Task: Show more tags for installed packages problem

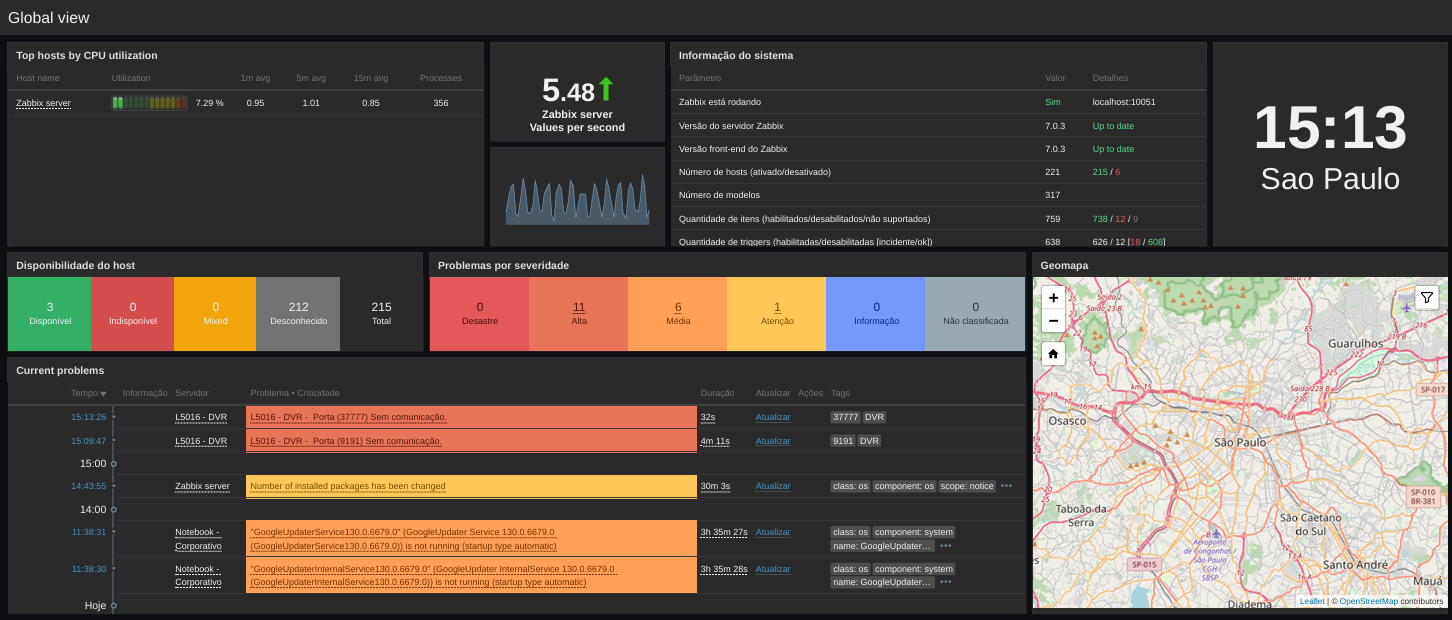Action: (1006, 486)
